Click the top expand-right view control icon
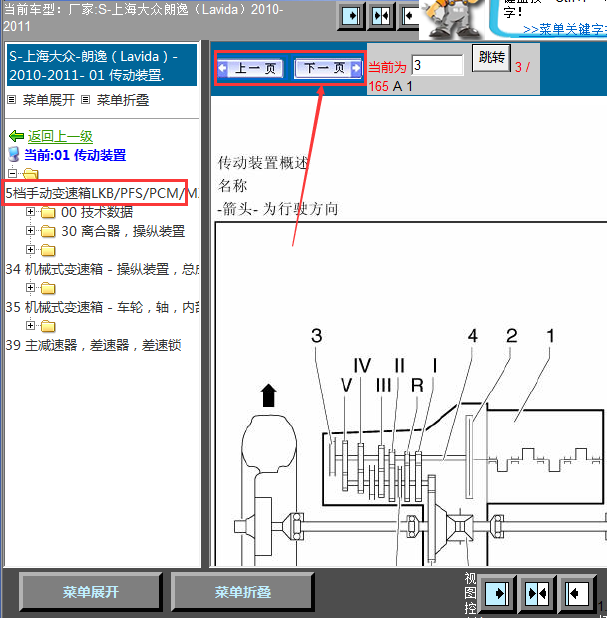 click(351, 16)
